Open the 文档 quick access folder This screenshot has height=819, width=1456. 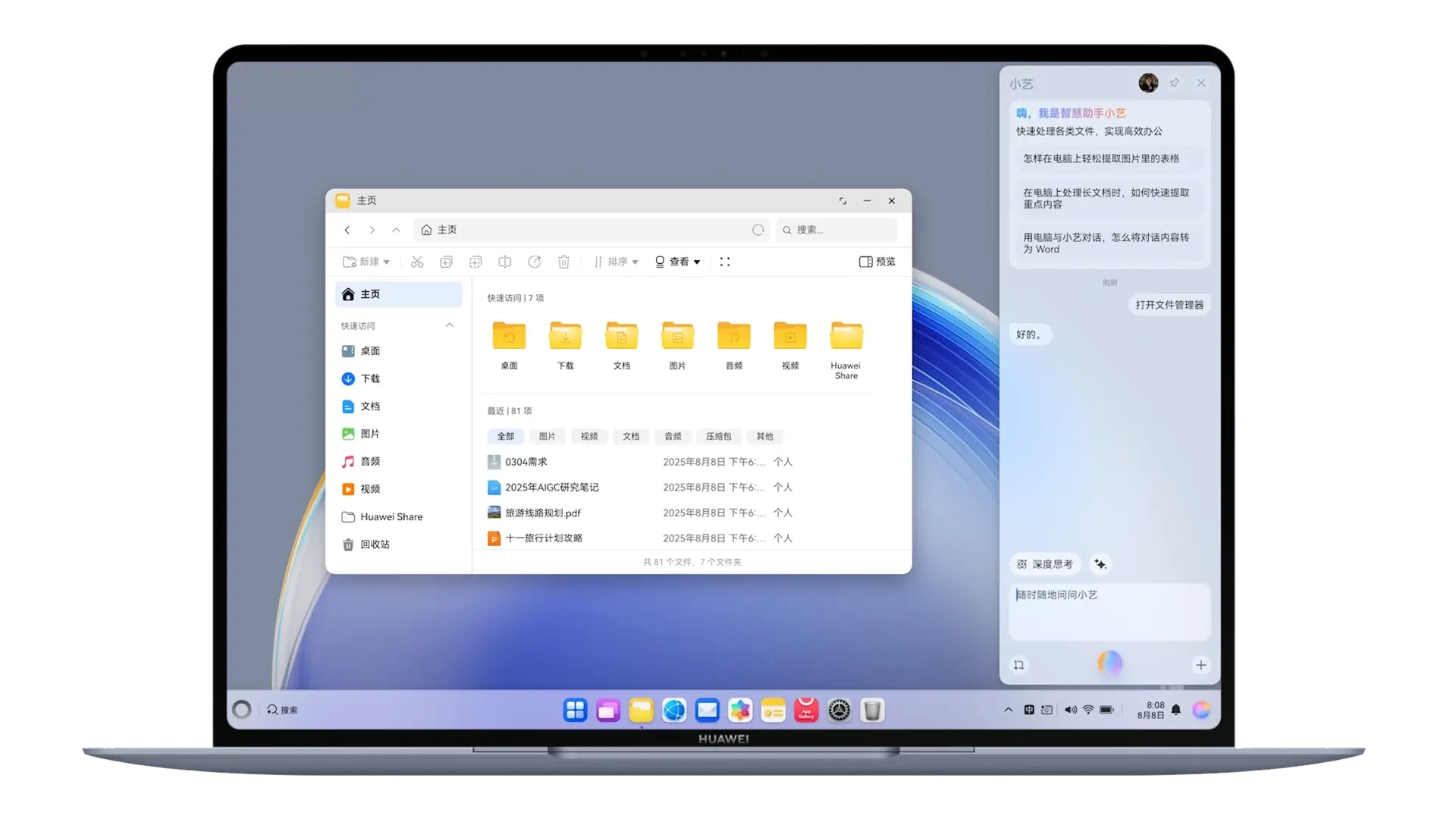[622, 345]
